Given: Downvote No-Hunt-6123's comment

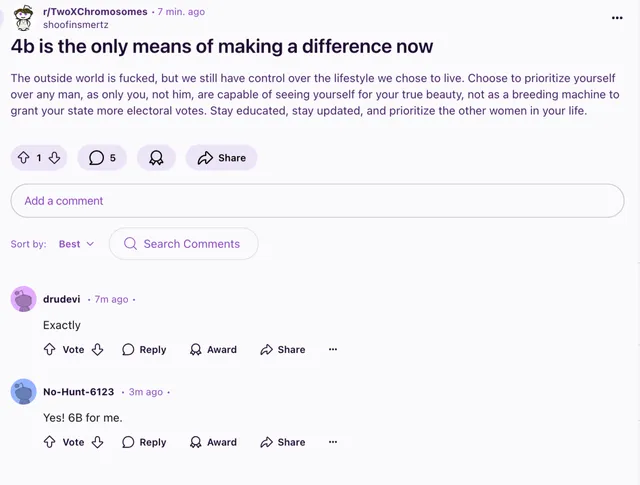Looking at the screenshot, I should tap(98, 442).
